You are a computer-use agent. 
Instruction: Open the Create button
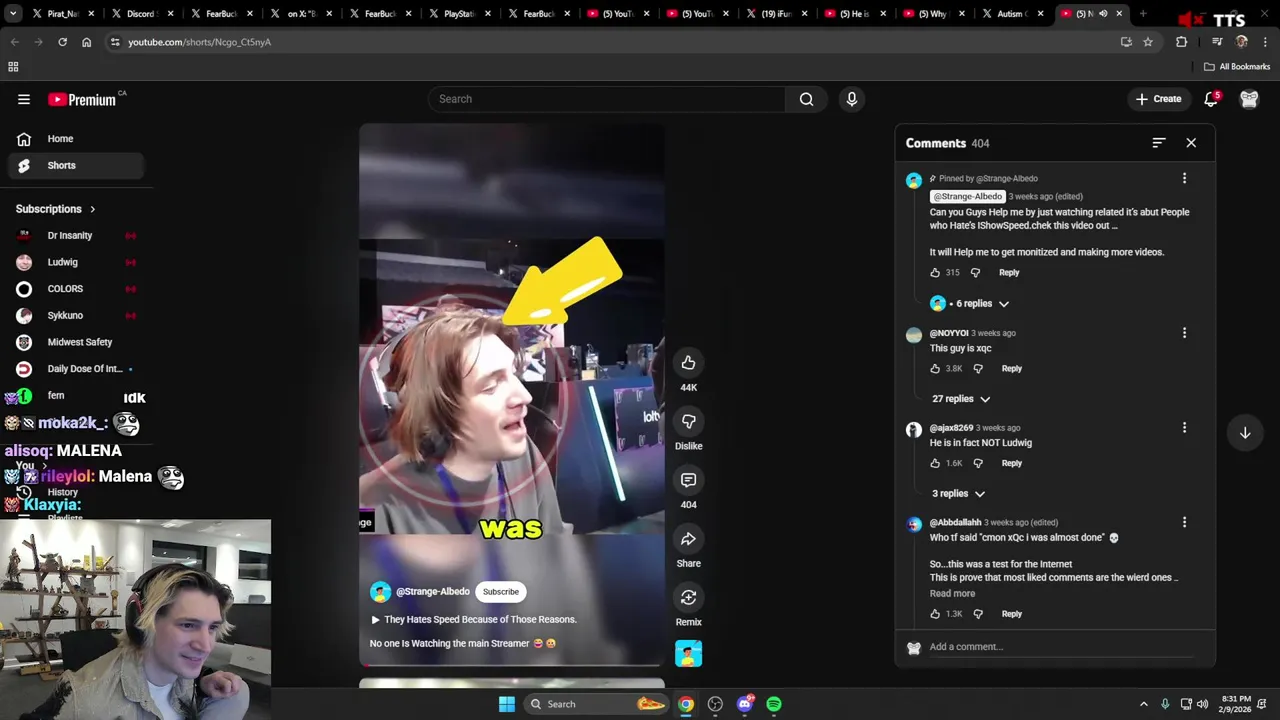coord(1158,99)
